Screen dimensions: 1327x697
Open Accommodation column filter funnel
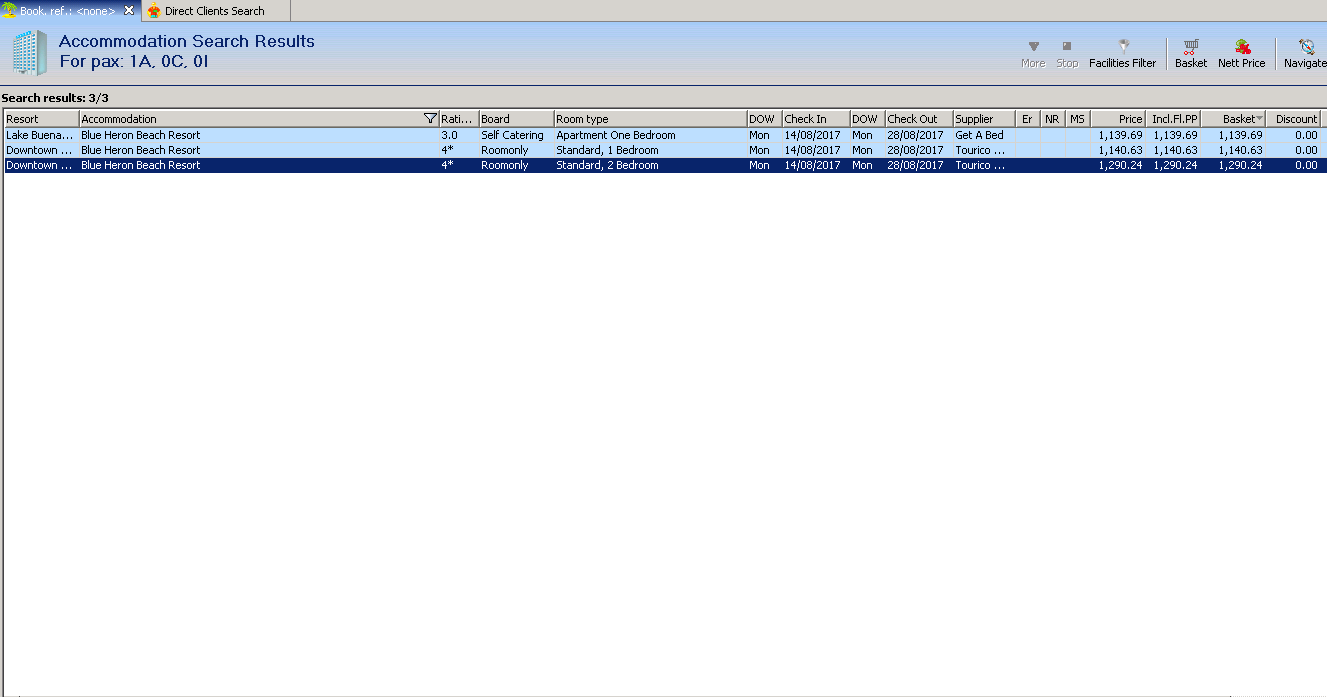click(430, 119)
